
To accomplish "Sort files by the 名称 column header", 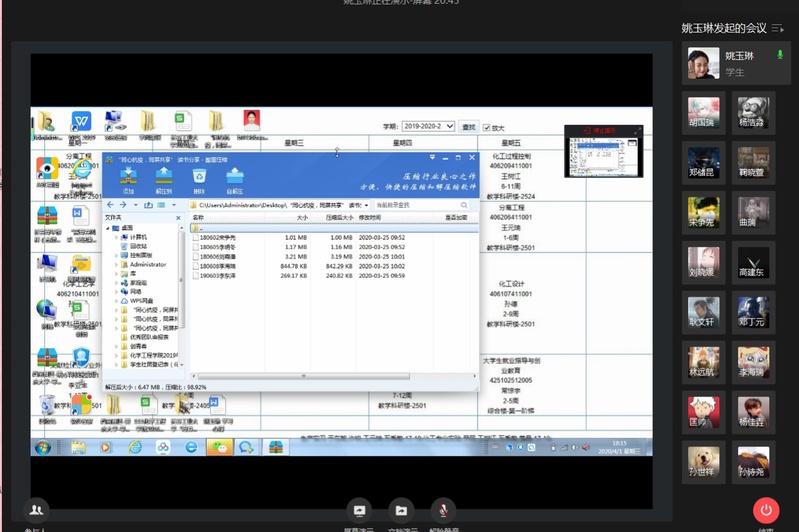I will click(198, 217).
